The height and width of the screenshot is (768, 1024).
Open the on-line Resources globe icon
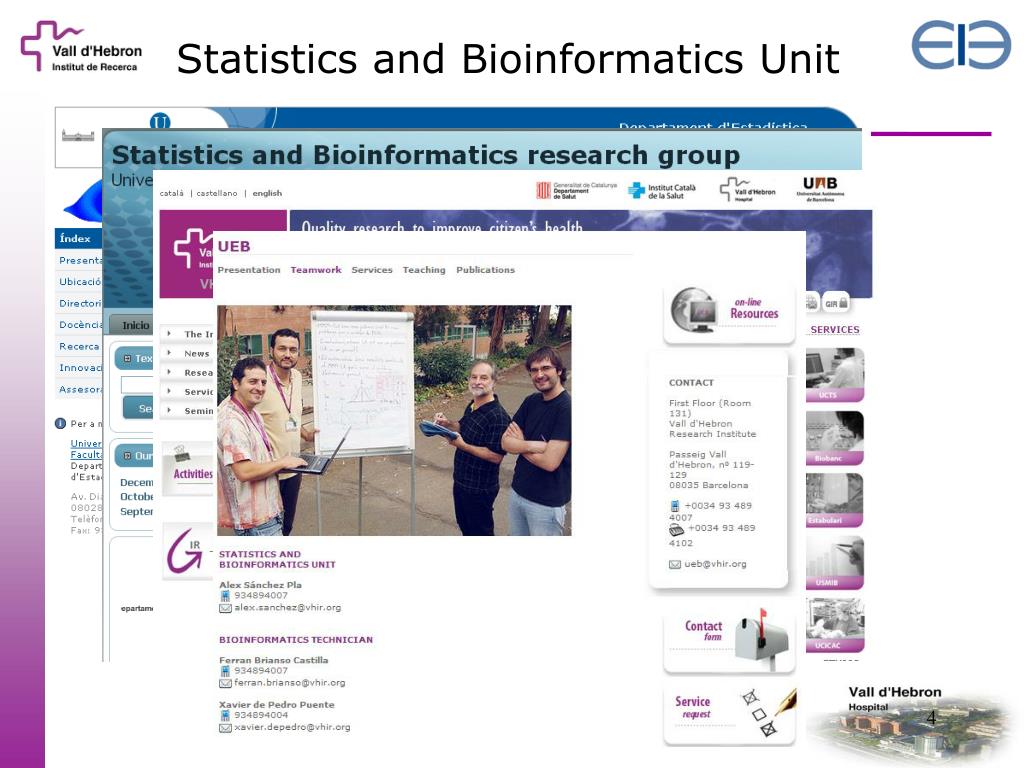(x=694, y=311)
